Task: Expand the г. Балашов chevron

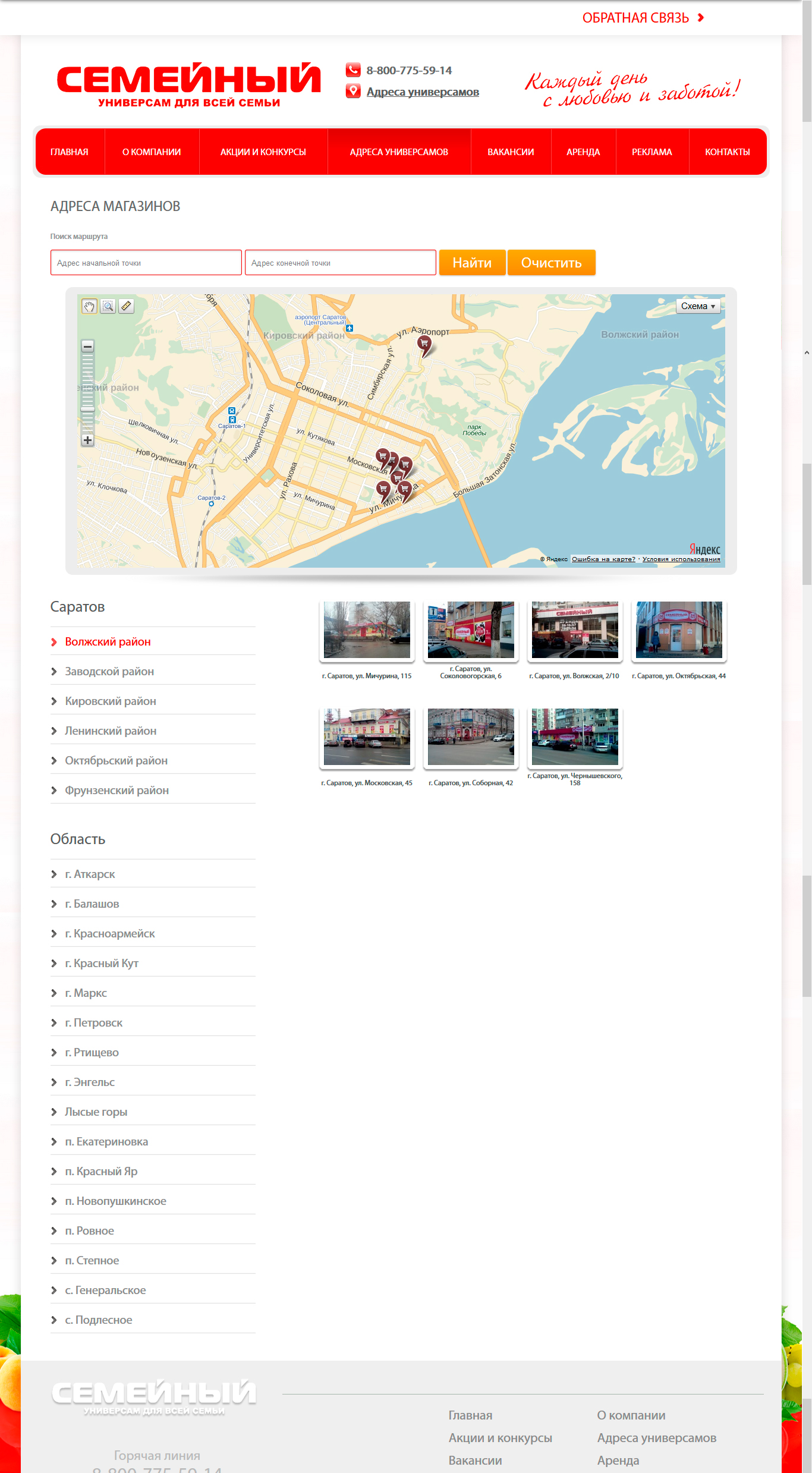Action: [54, 904]
